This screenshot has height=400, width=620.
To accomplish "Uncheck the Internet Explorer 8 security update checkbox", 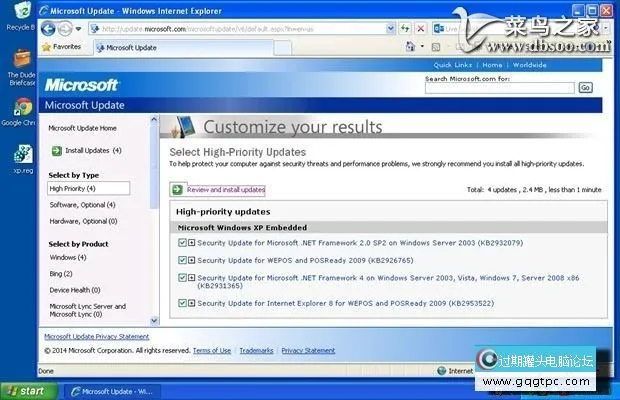I will (182, 302).
